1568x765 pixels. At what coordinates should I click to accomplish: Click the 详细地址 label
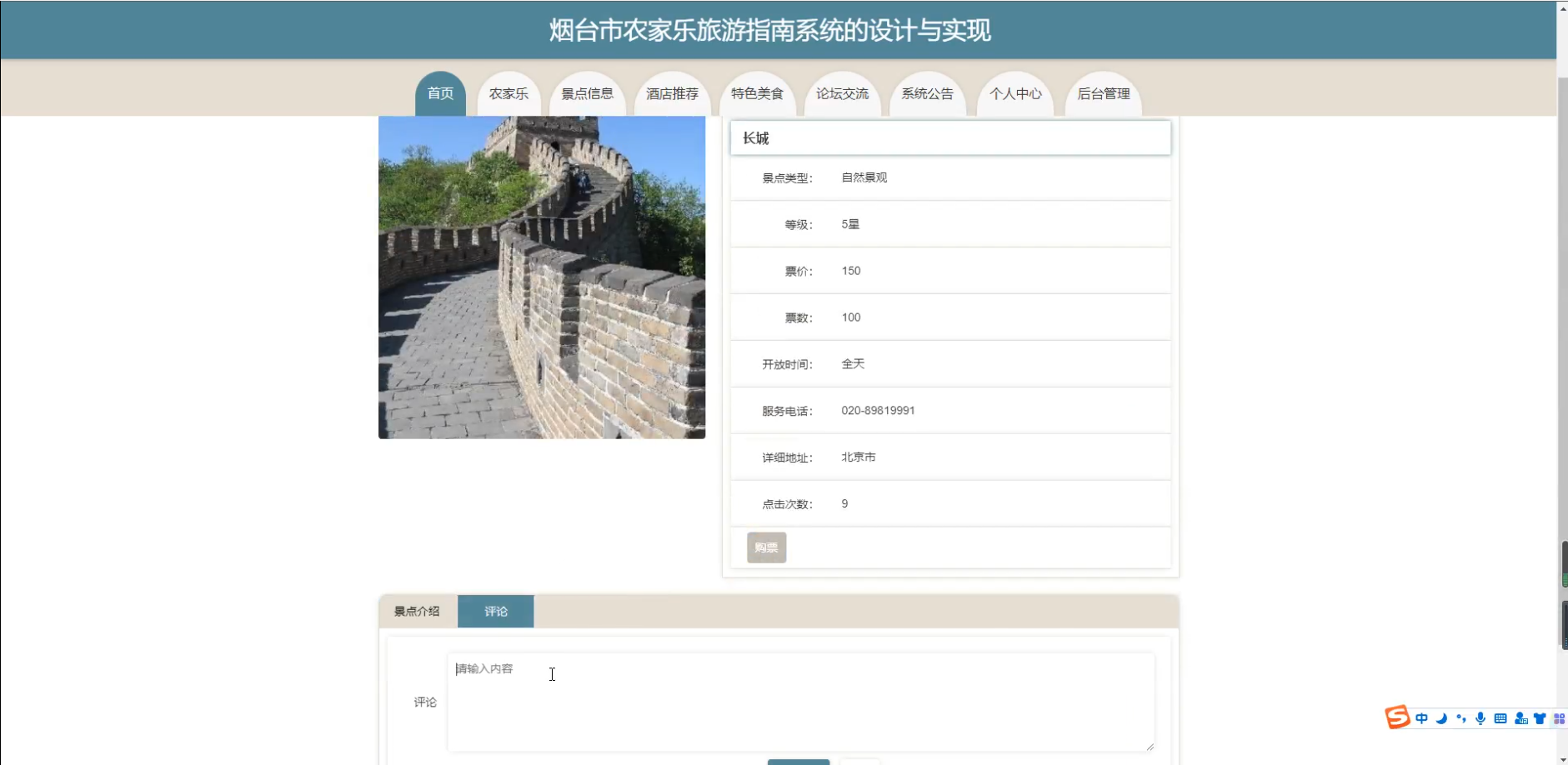coord(787,457)
